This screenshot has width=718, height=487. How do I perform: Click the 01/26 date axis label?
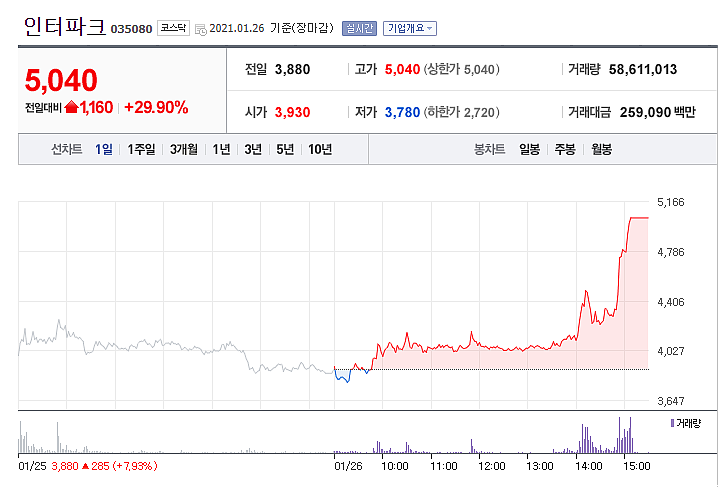point(348,466)
